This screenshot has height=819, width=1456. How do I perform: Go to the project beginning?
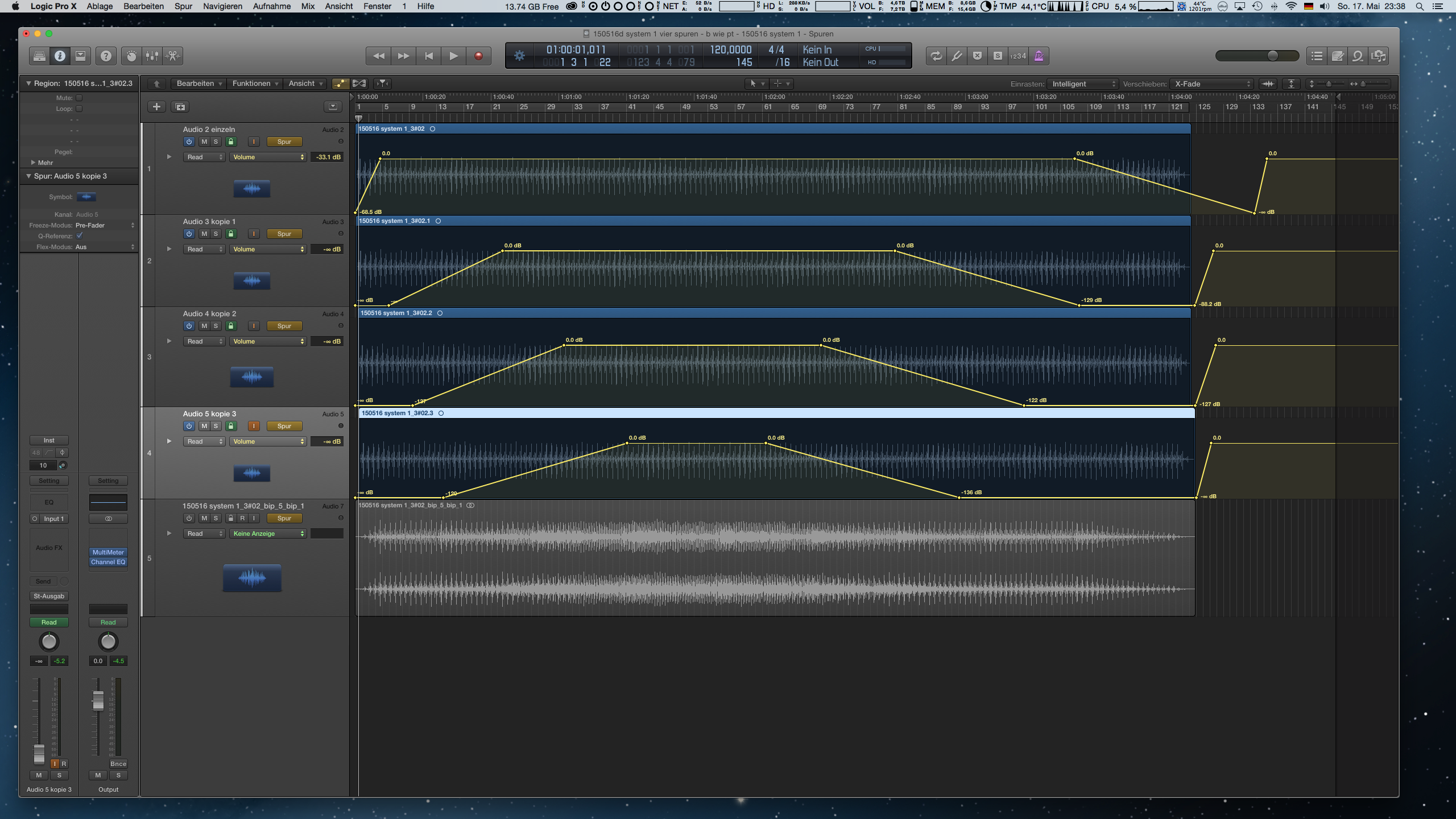(x=428, y=56)
